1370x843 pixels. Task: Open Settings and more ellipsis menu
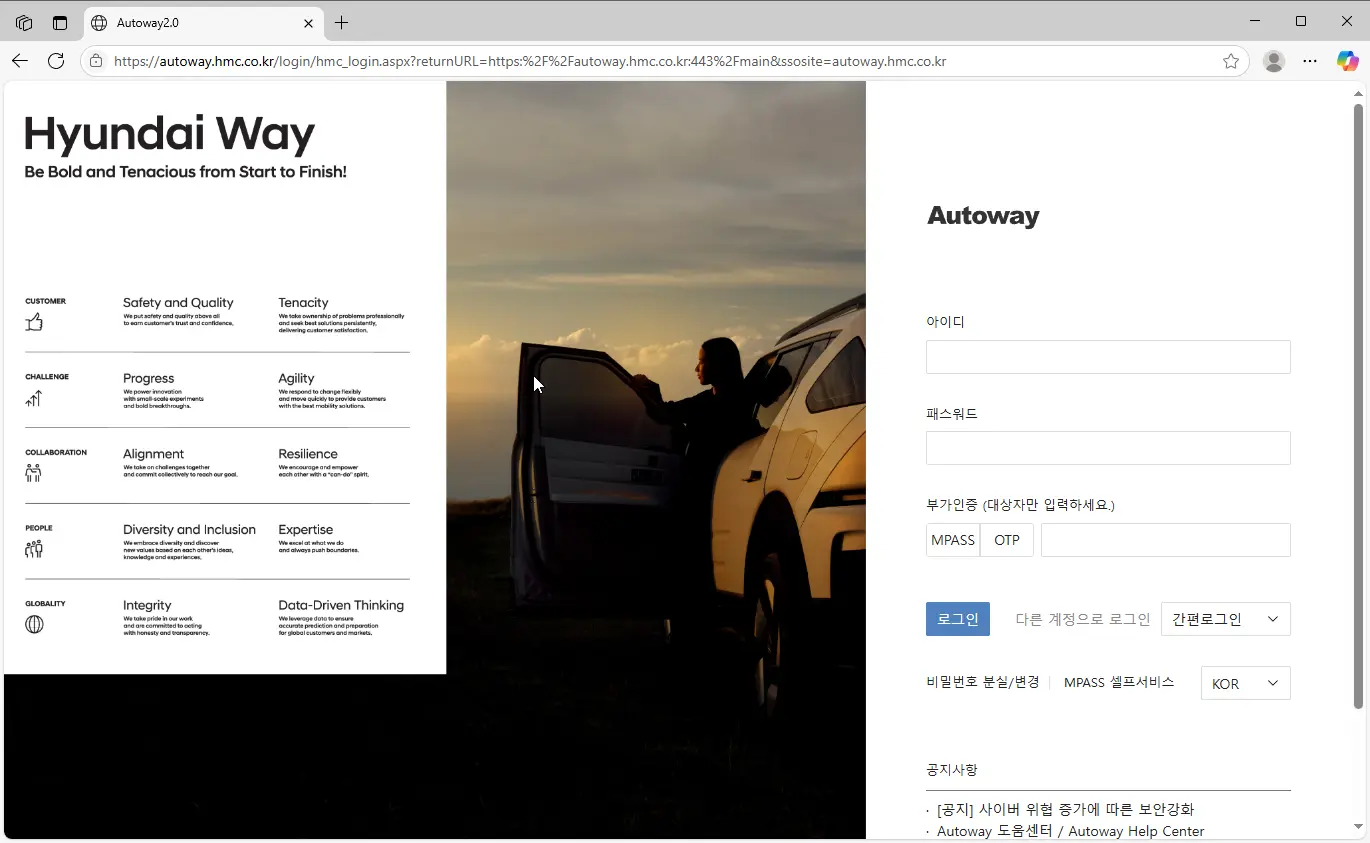coord(1310,61)
